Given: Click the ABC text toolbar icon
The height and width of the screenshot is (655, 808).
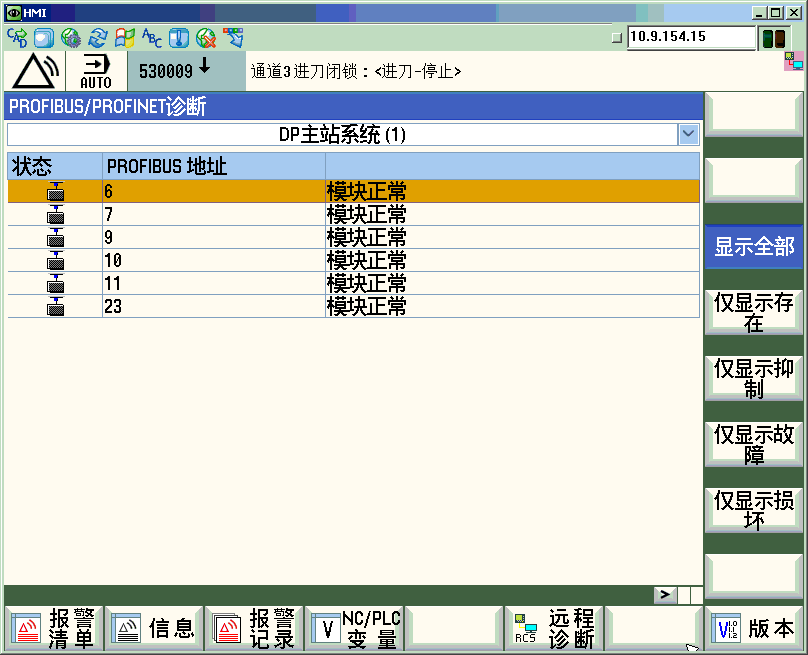Looking at the screenshot, I should click(x=152, y=38).
